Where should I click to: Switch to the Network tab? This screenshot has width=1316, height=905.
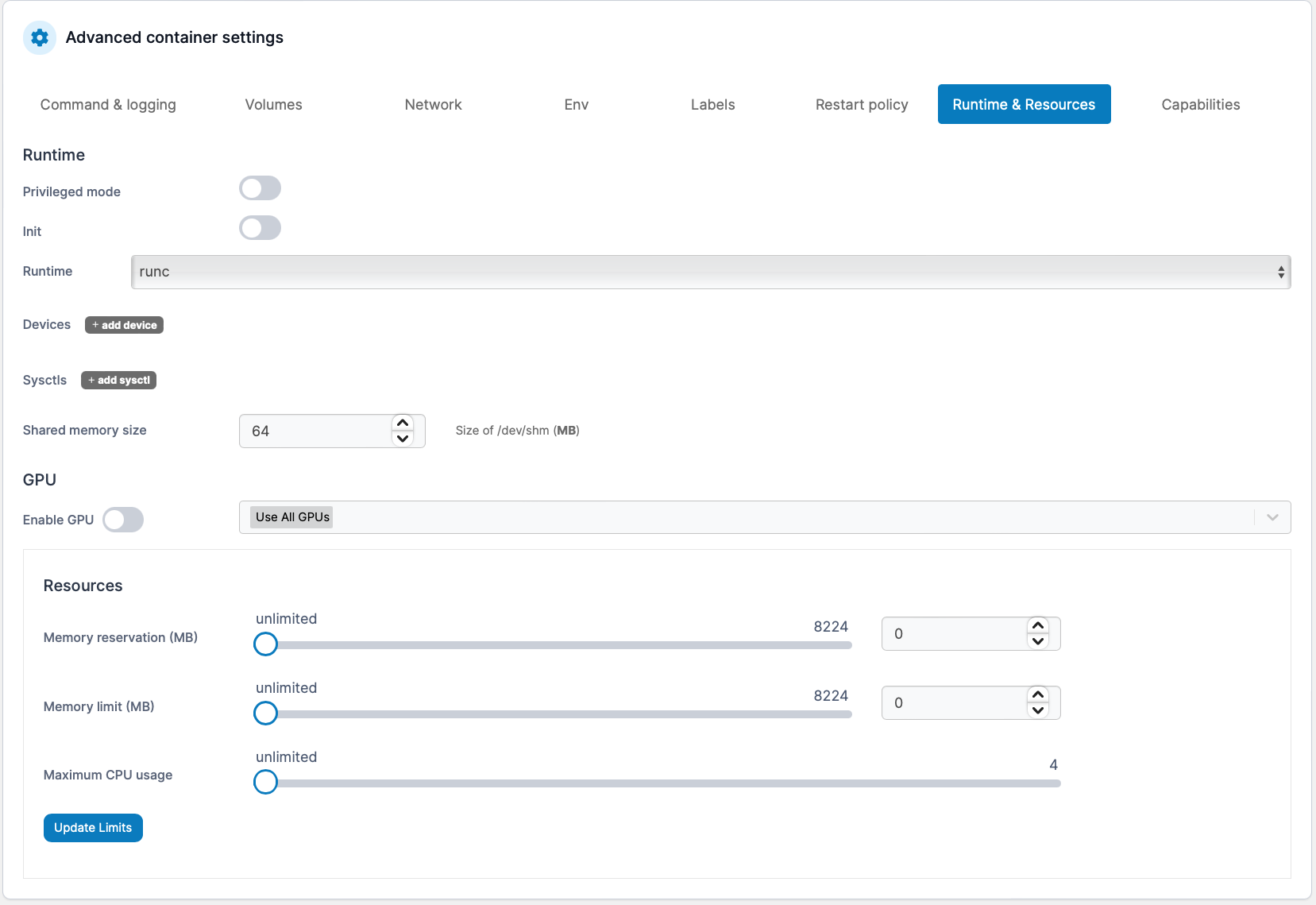[433, 104]
